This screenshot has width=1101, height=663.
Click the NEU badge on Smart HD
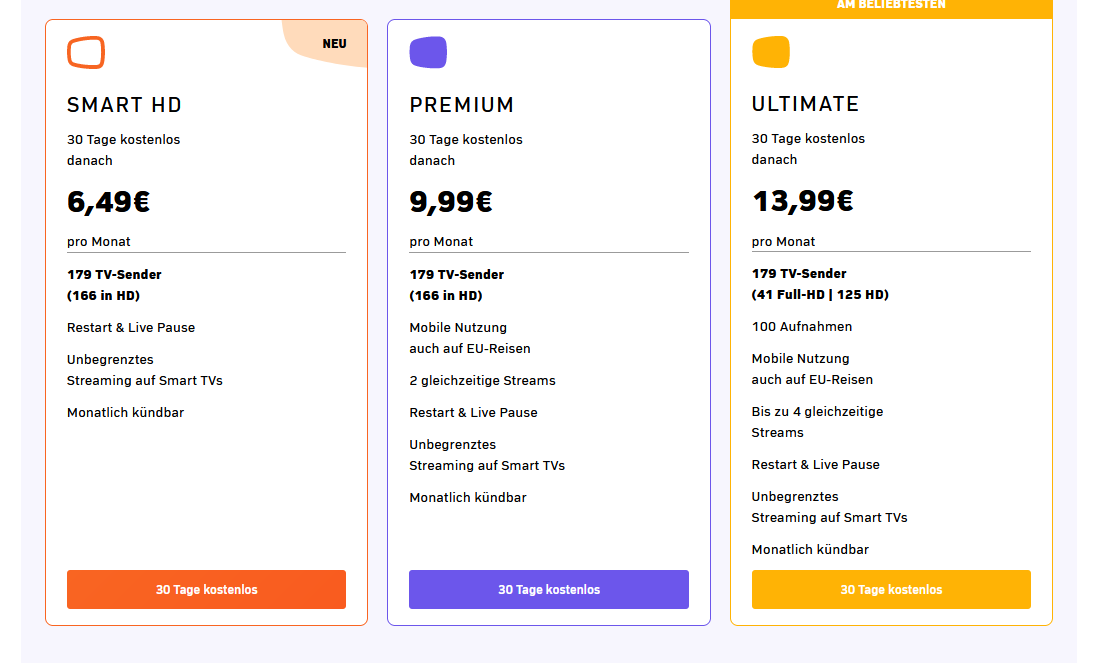coord(334,44)
